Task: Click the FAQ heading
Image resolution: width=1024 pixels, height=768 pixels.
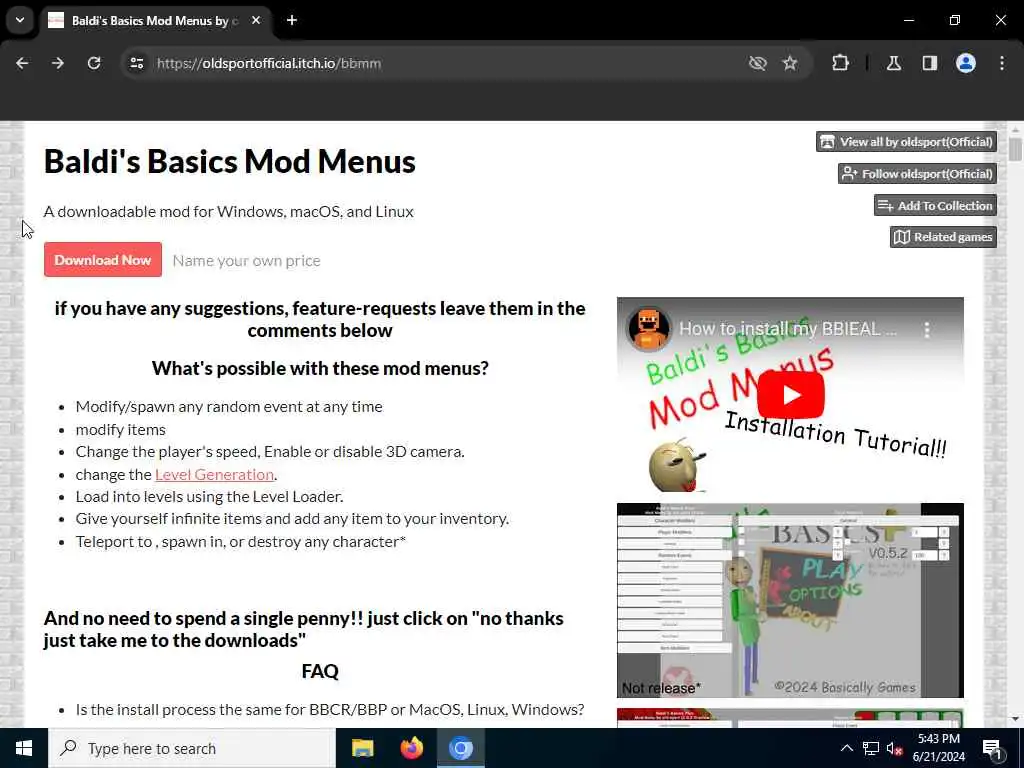Action: 320,671
